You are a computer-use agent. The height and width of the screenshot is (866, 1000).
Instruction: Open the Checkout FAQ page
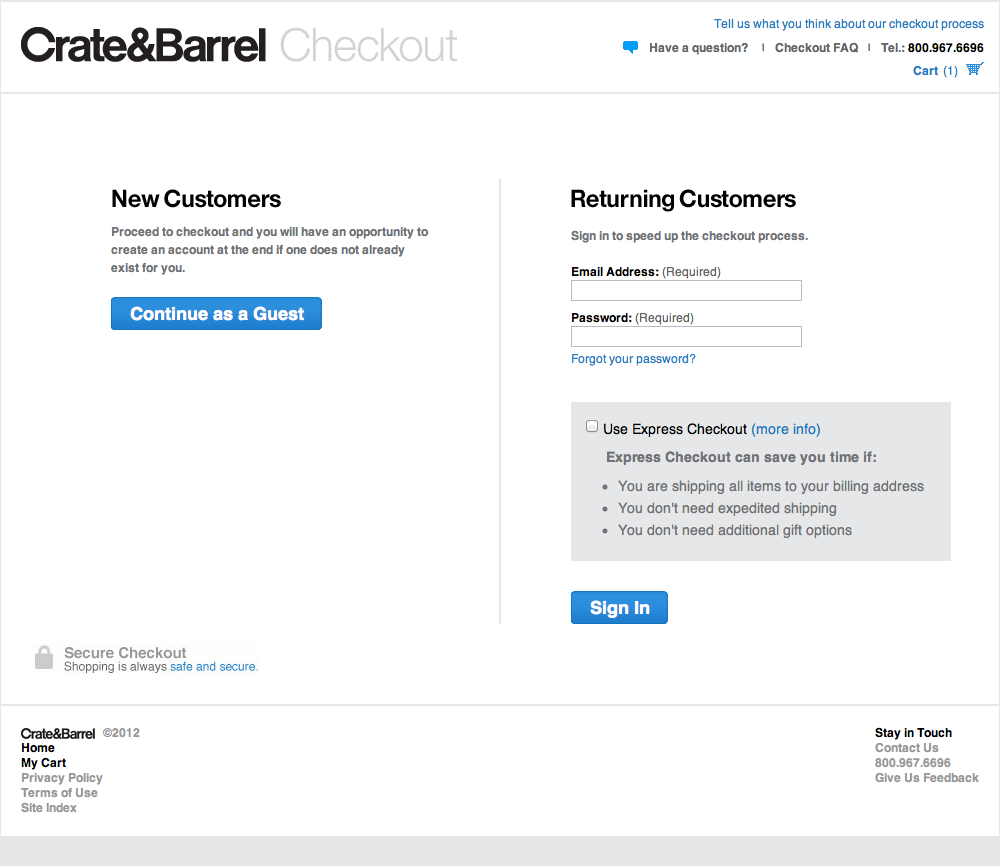coord(816,47)
